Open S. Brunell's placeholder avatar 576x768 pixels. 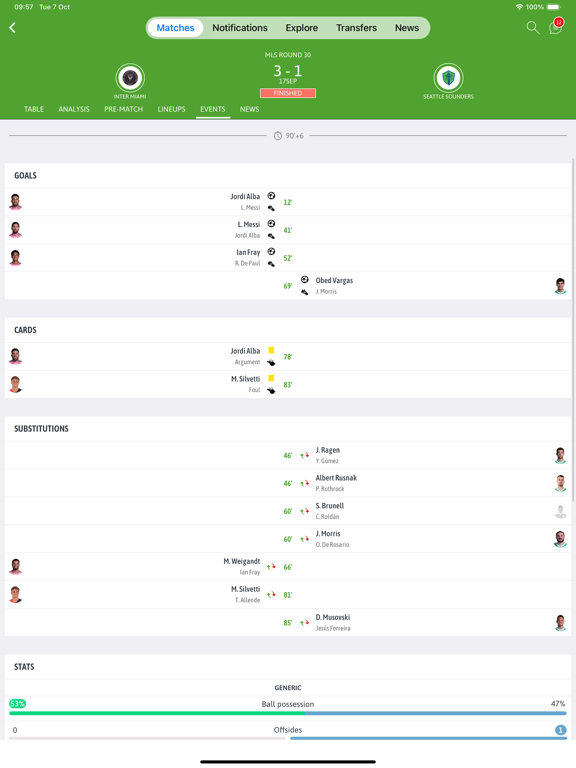[560, 511]
